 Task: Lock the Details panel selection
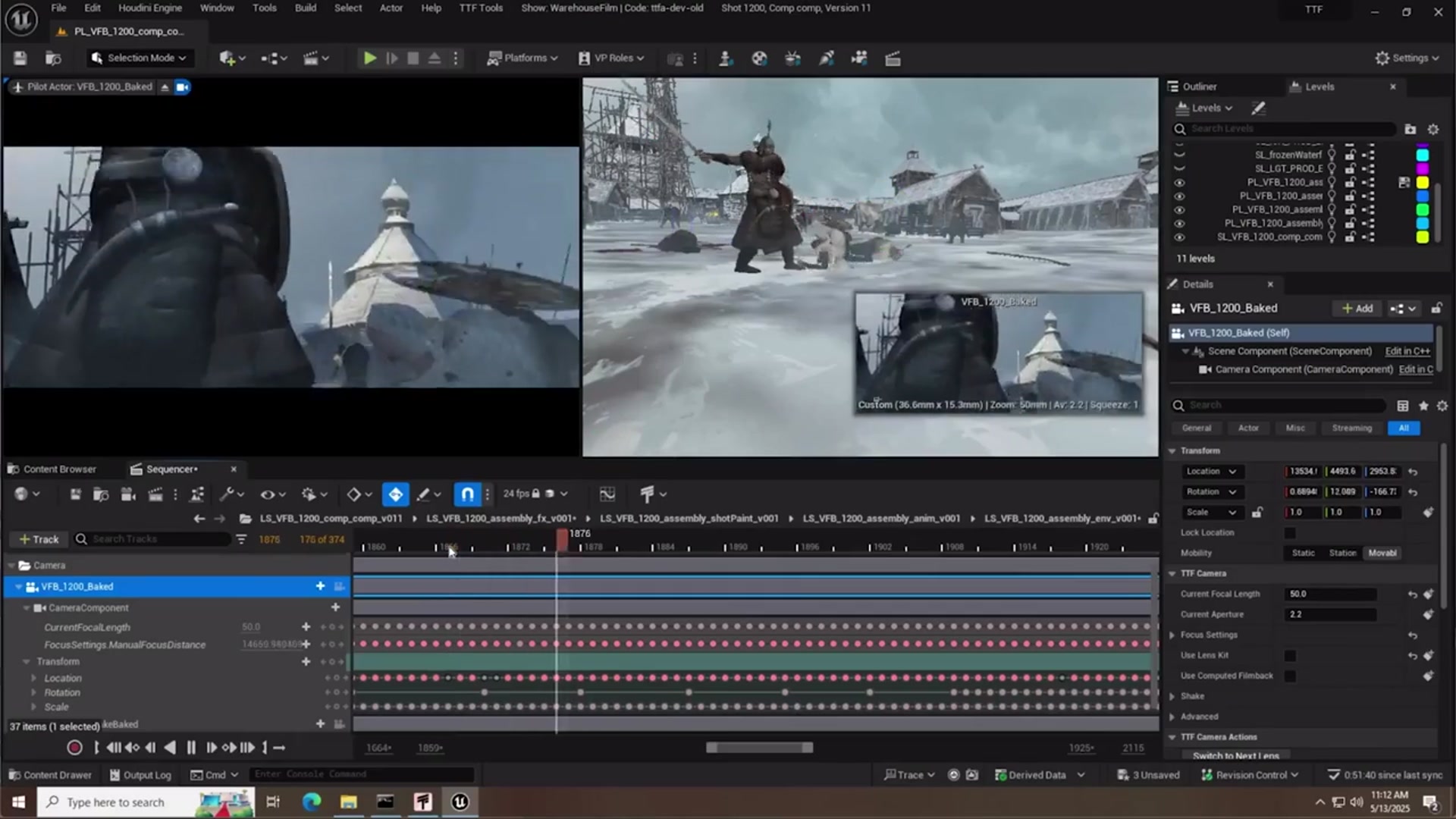pyautogui.click(x=1436, y=309)
